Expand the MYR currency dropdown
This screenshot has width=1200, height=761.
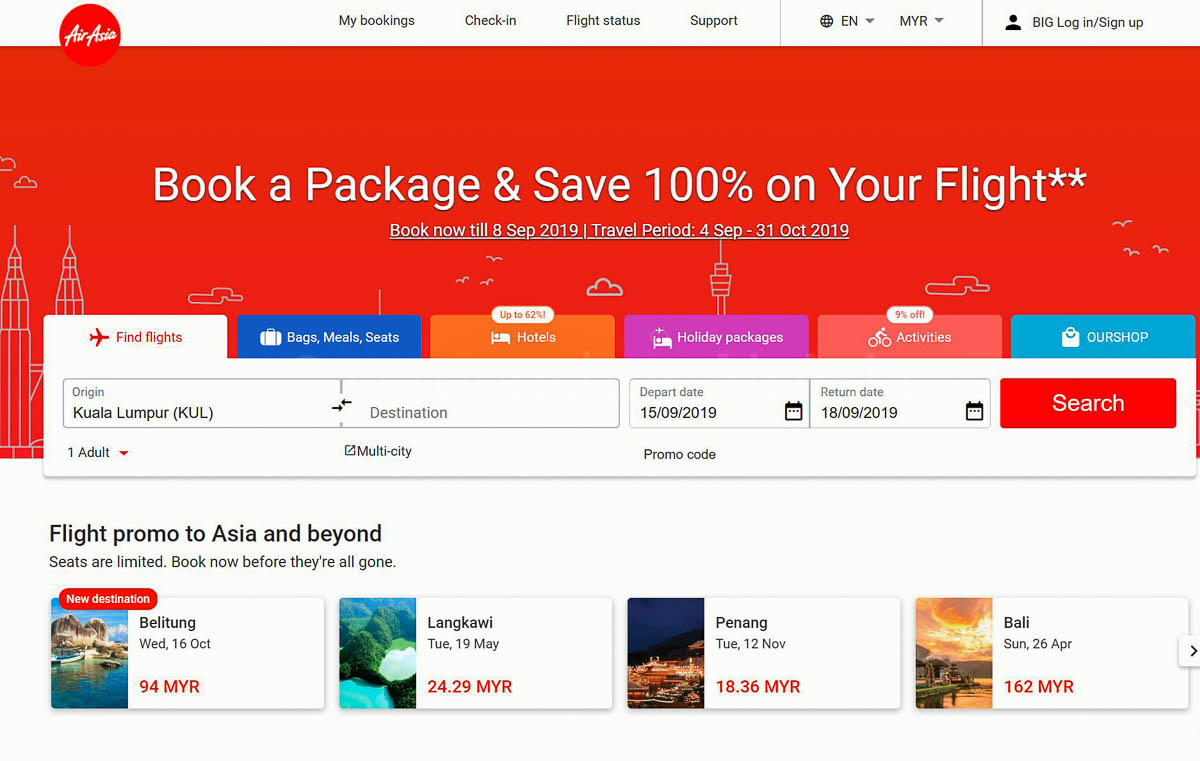[x=921, y=21]
